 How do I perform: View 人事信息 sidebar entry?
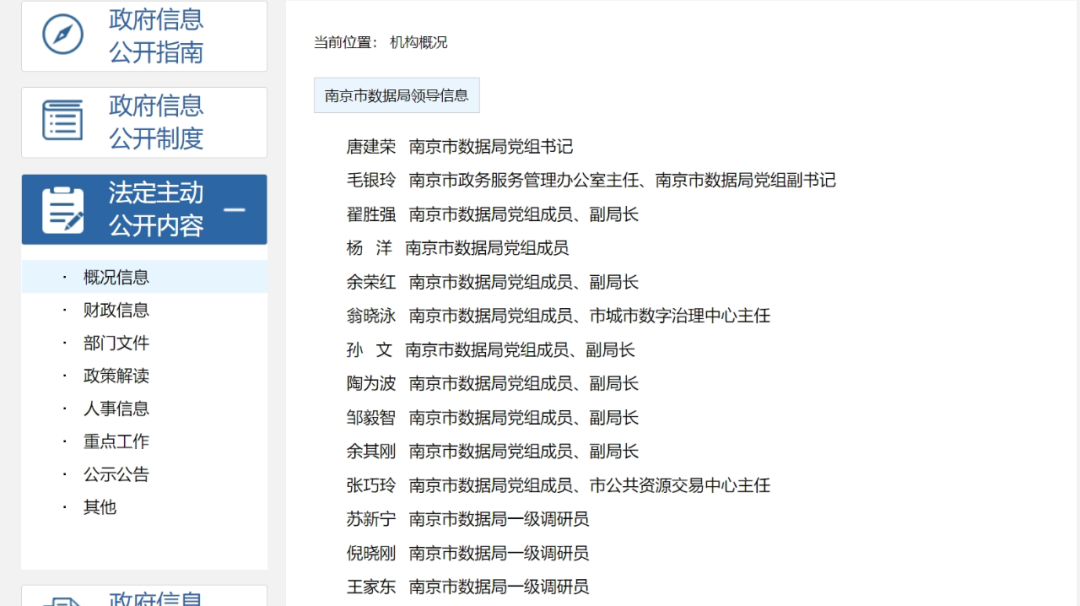point(116,408)
